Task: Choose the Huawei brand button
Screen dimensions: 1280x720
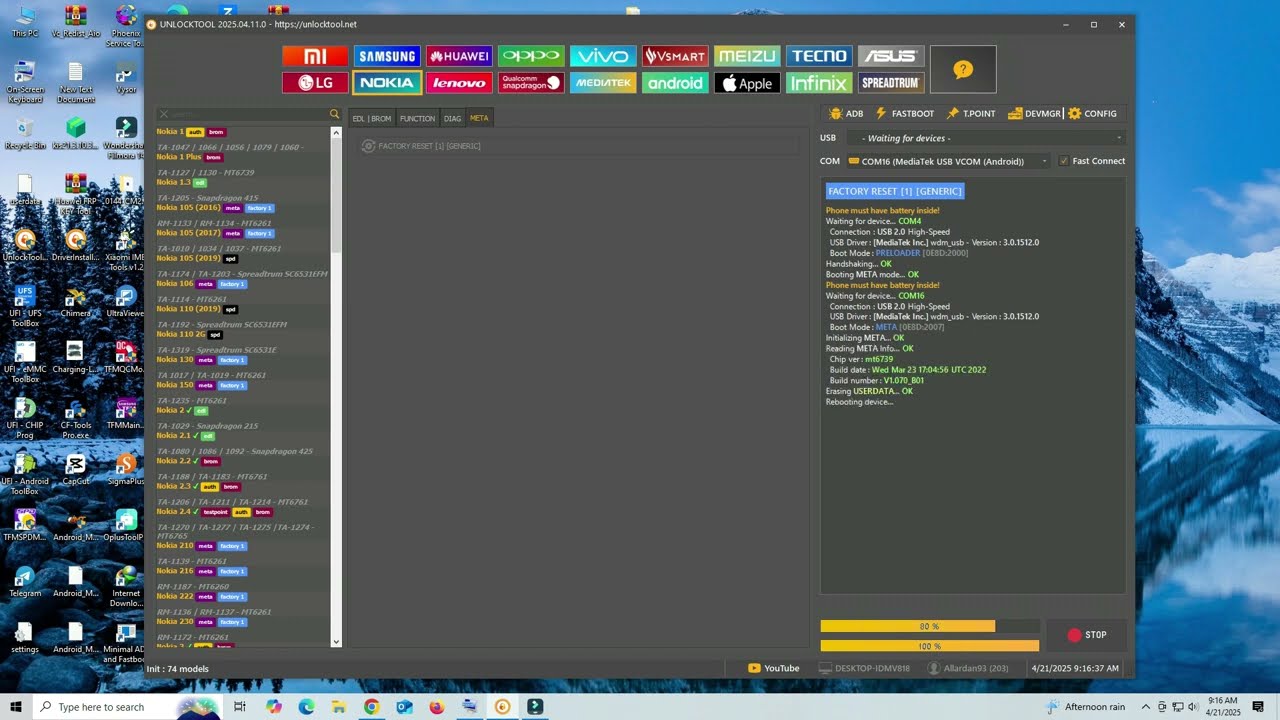Action: [459, 56]
